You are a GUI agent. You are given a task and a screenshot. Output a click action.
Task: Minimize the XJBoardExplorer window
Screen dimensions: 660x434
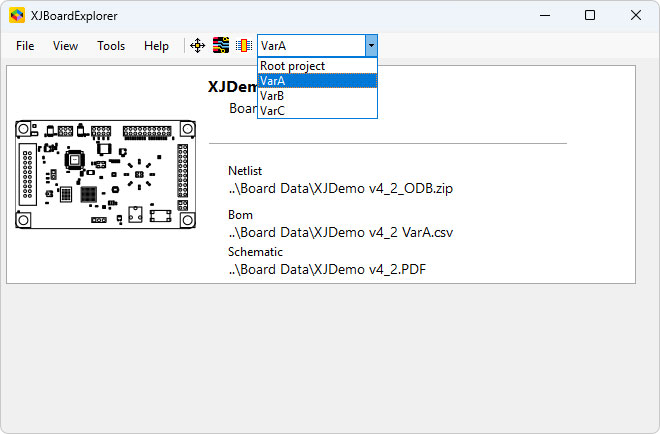545,16
